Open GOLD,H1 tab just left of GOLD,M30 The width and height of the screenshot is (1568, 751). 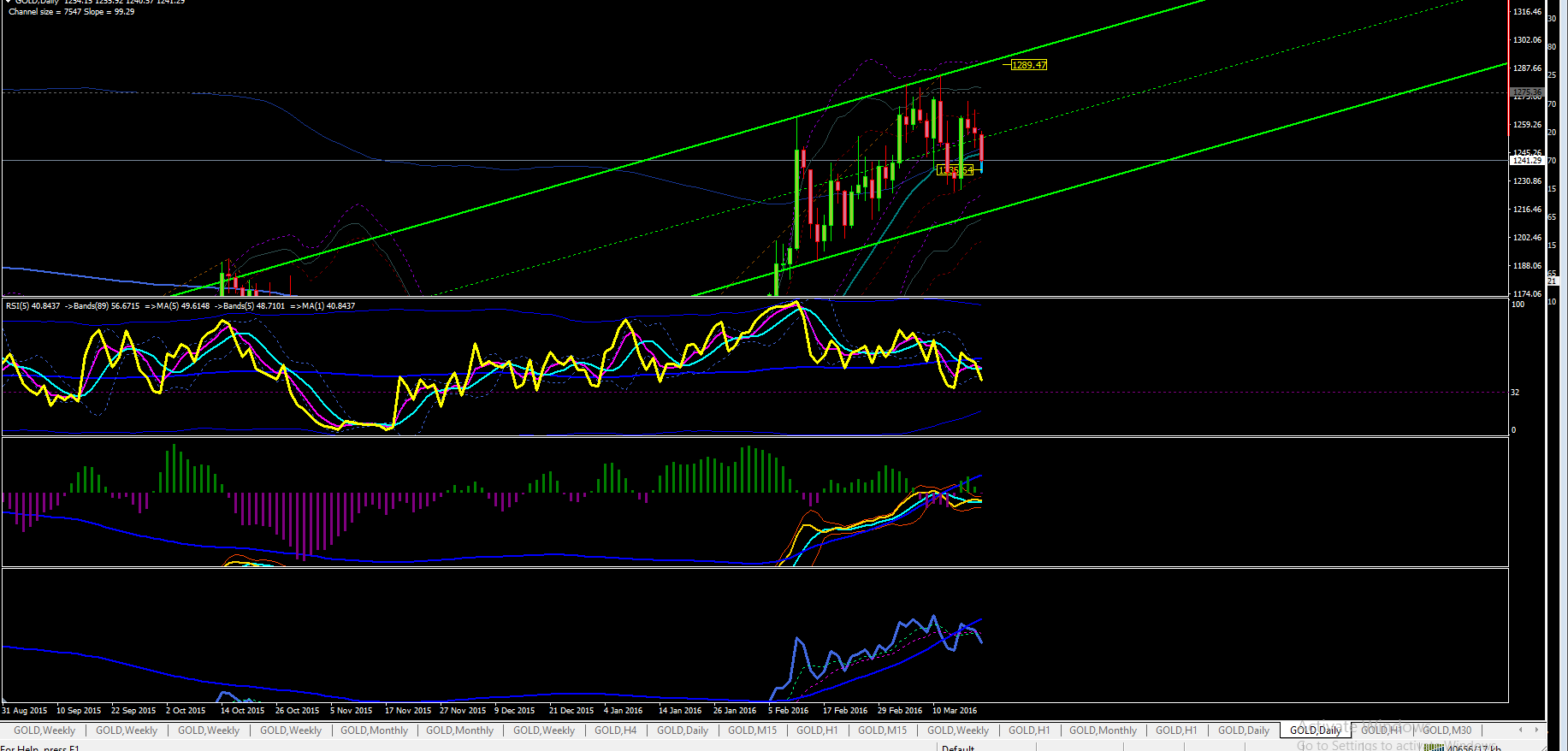[x=1382, y=730]
